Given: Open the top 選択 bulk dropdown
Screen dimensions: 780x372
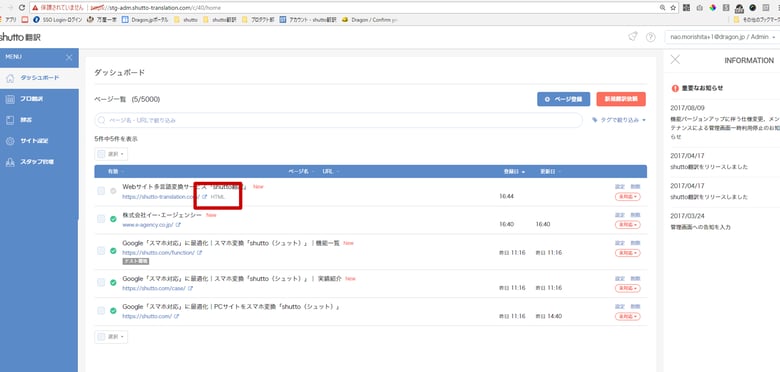Looking at the screenshot, I should [x=111, y=154].
